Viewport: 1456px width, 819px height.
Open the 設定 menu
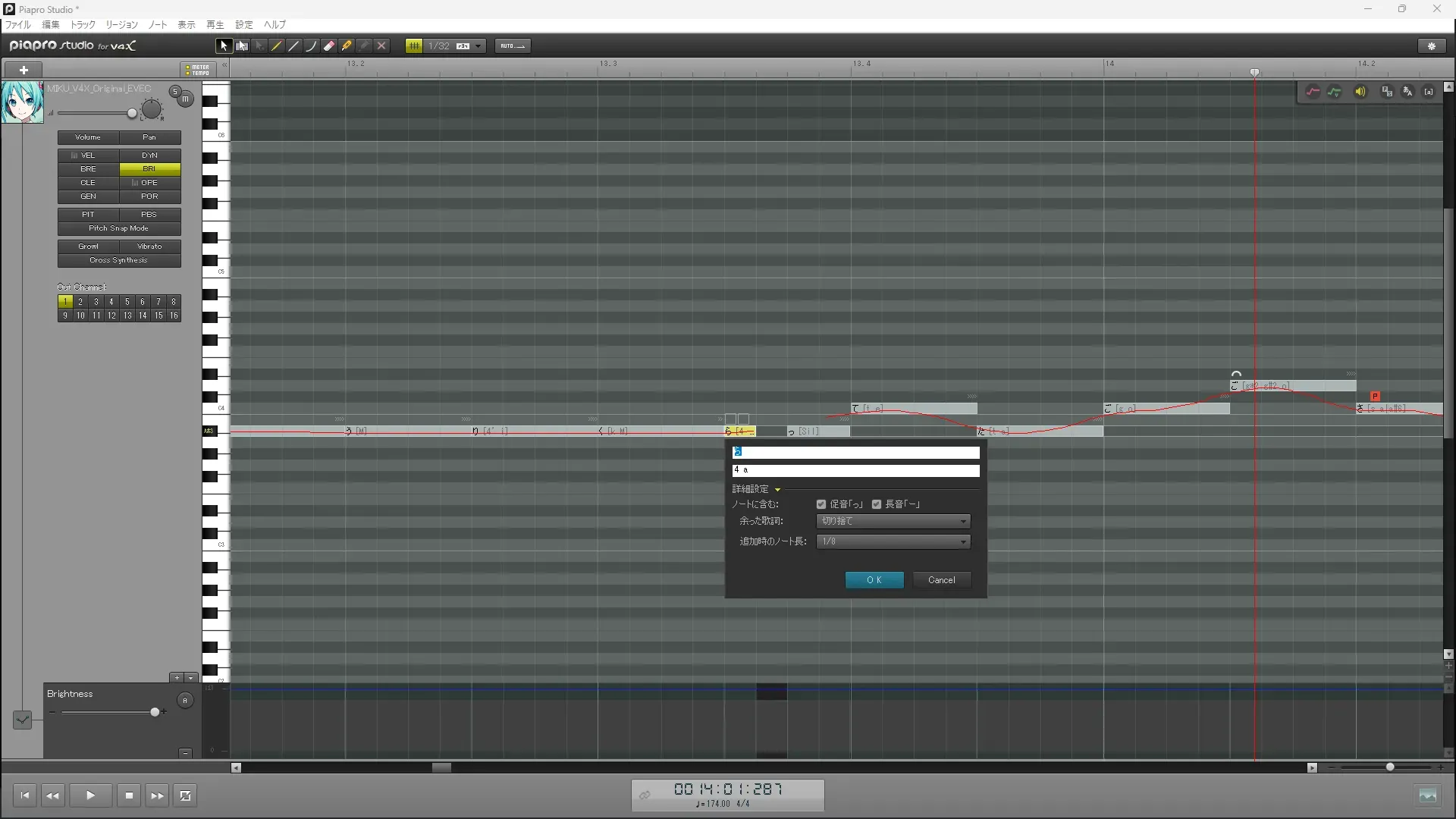coord(243,25)
